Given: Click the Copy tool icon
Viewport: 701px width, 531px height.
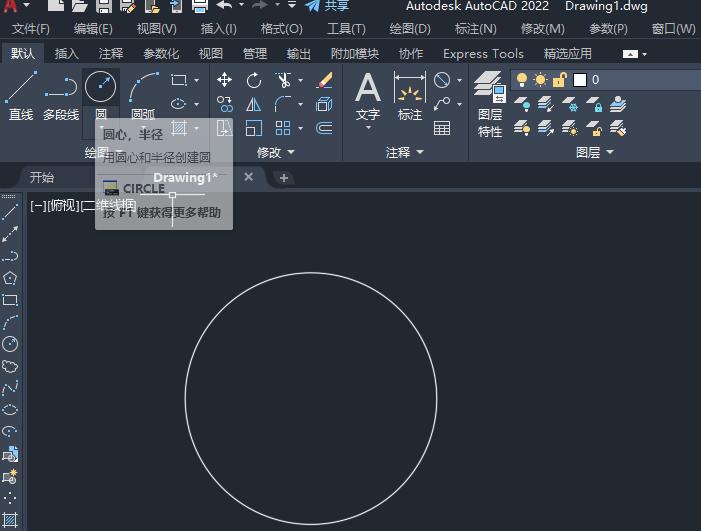Looking at the screenshot, I should pyautogui.click(x=224, y=104).
